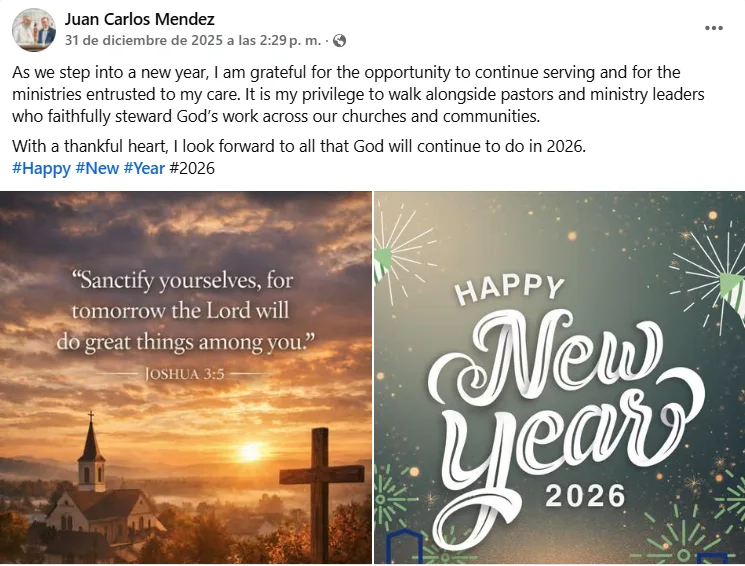Click the setting sun in the left photo
The height and width of the screenshot is (566, 745).
(x=250, y=450)
